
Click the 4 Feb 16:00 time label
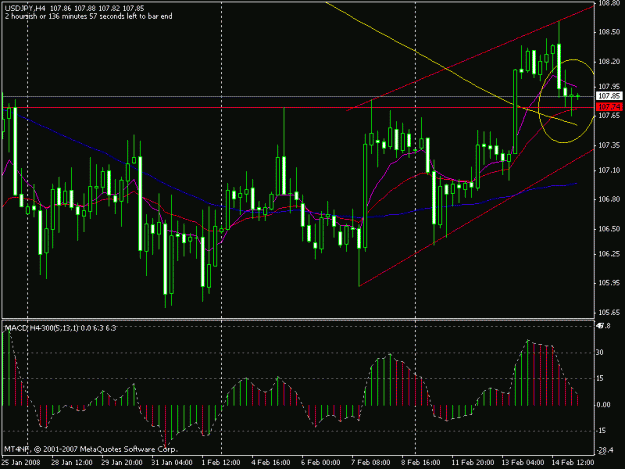(271, 463)
